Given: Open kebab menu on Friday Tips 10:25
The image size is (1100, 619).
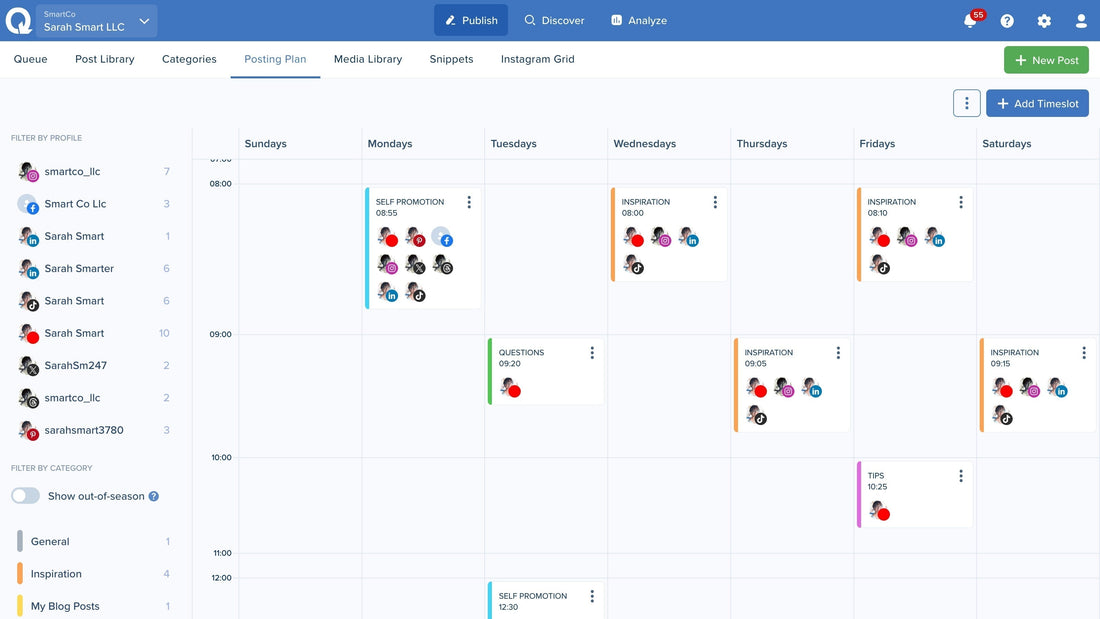Looking at the screenshot, I should pos(960,476).
